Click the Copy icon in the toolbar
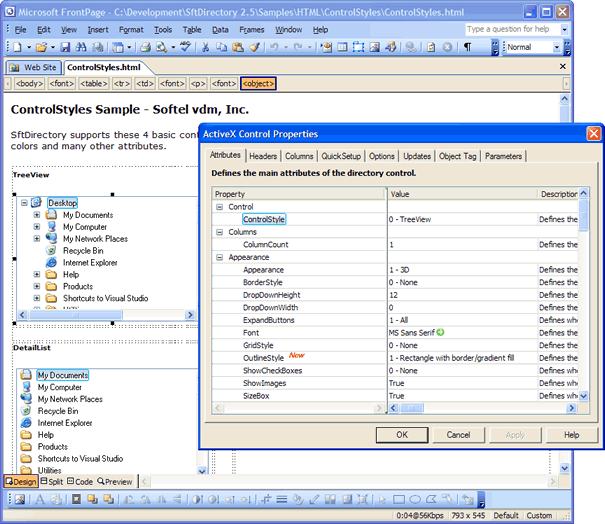The width and height of the screenshot is (605, 524). (x=221, y=47)
